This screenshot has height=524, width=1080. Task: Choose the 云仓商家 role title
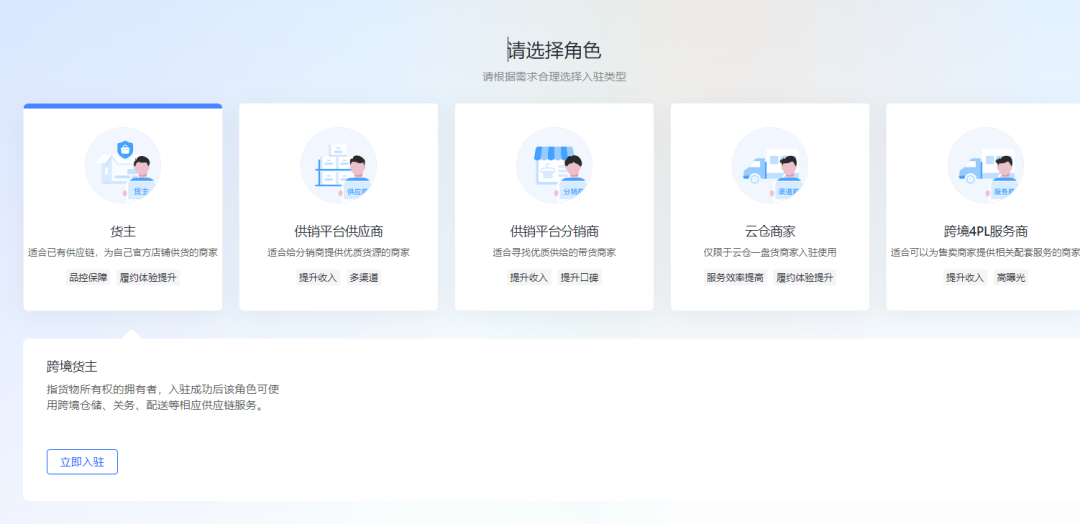(769, 231)
